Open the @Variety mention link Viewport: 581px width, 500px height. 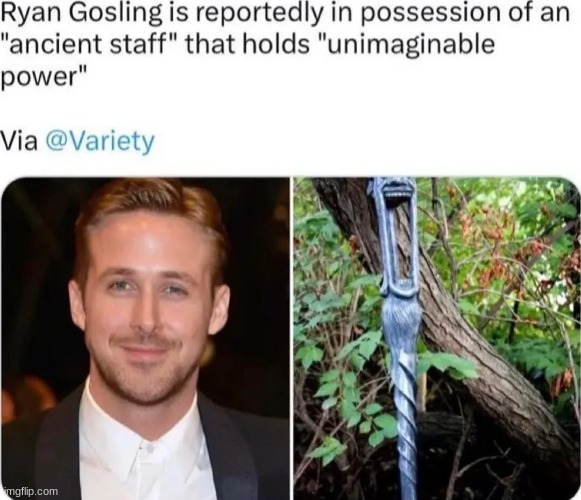[x=99, y=142]
